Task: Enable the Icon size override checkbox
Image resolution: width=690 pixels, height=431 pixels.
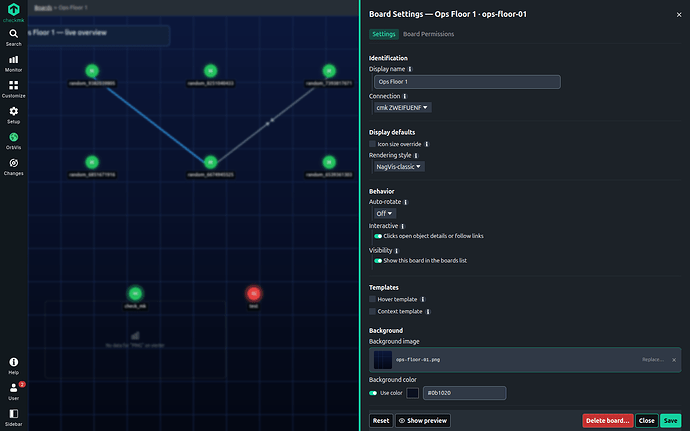Action: pos(372,144)
